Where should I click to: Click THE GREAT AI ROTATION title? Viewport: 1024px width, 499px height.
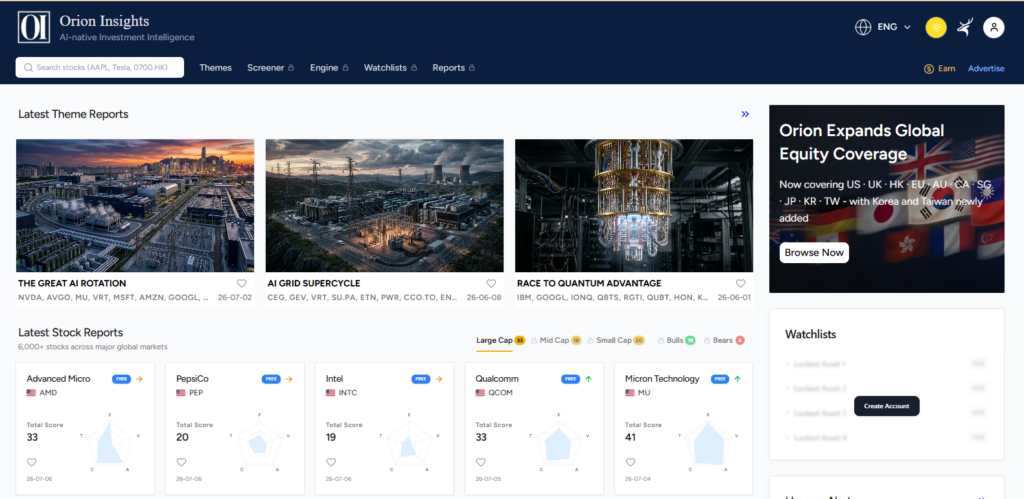coord(72,283)
